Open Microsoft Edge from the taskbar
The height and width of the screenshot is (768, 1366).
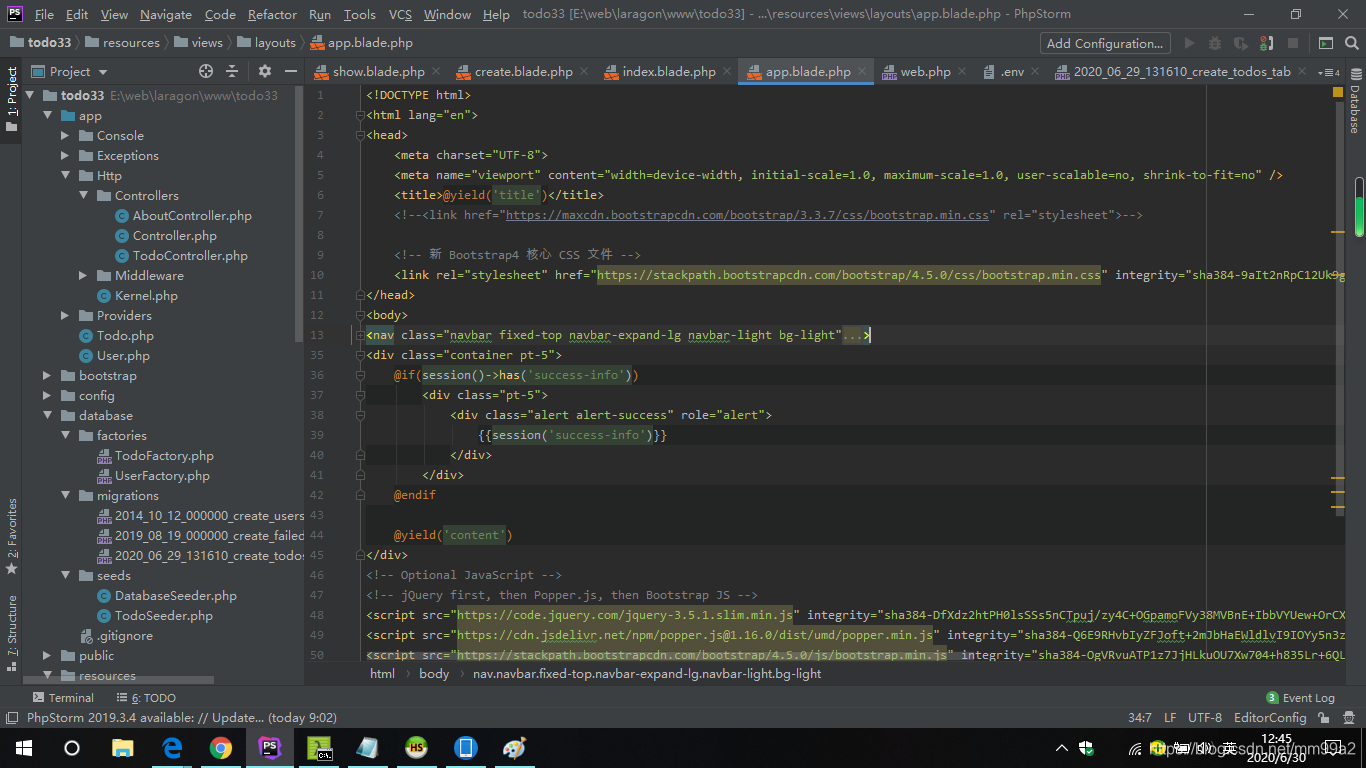tap(172, 748)
